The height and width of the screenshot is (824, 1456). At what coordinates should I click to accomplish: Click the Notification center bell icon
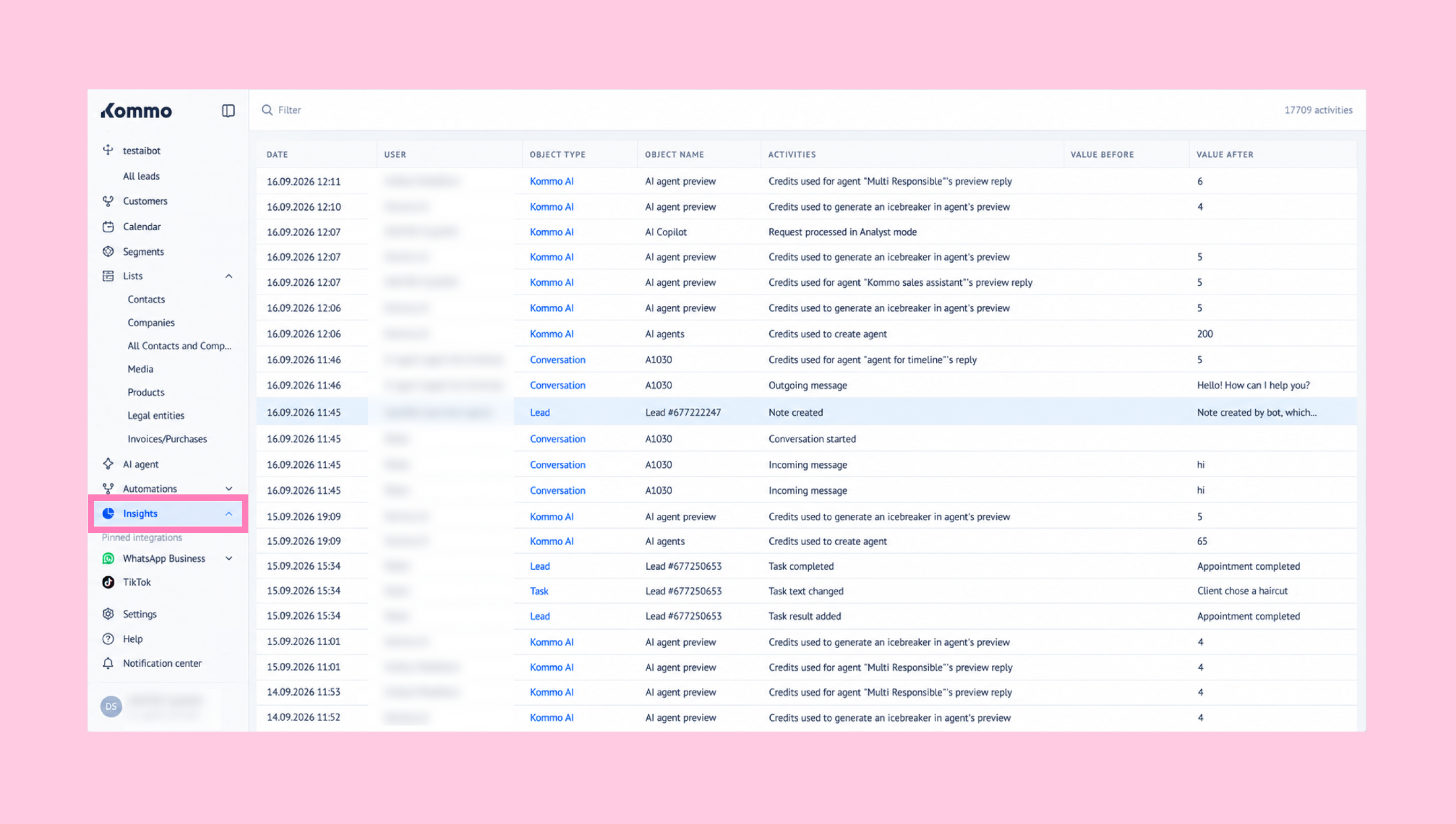click(x=108, y=663)
